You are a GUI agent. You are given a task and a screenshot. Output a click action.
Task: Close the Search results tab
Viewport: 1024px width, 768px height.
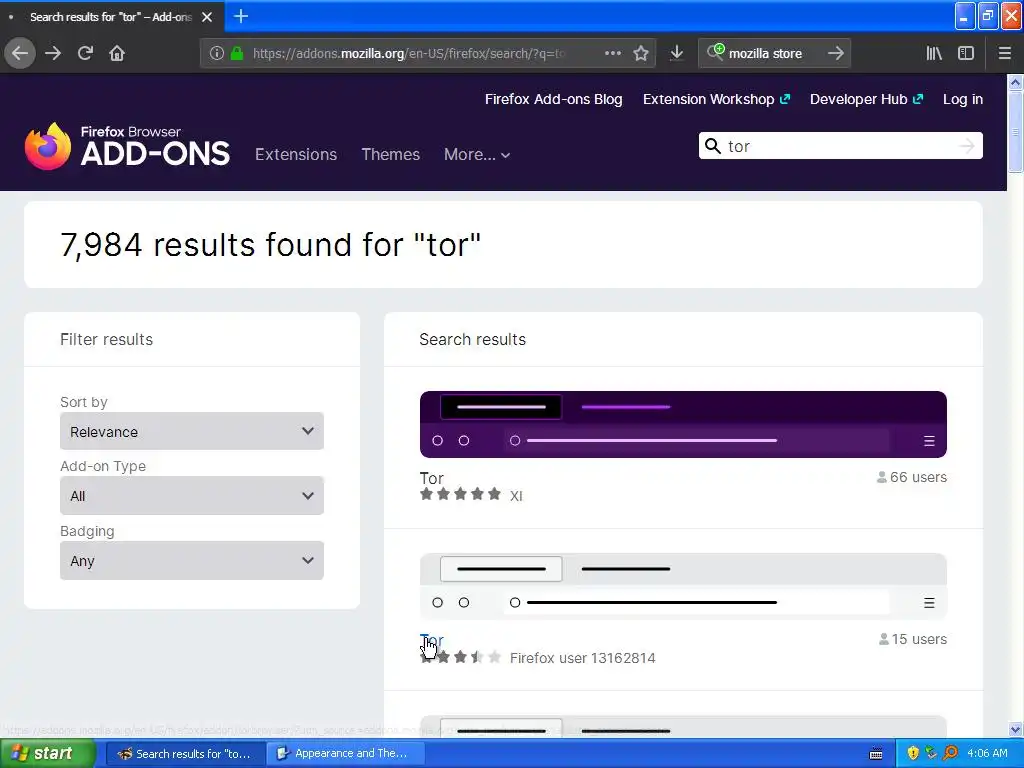(207, 17)
